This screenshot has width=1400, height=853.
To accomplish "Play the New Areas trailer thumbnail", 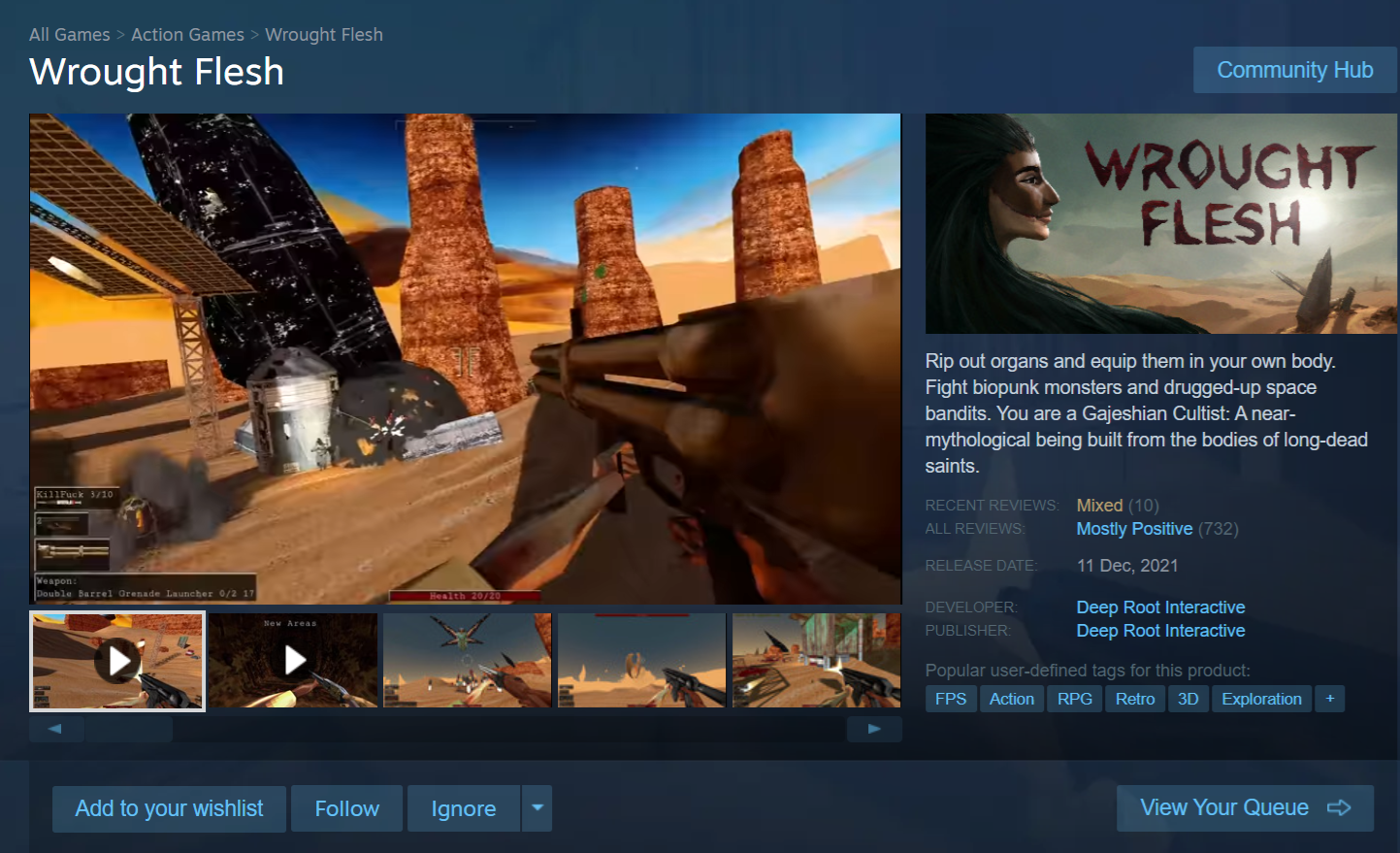I will [293, 660].
